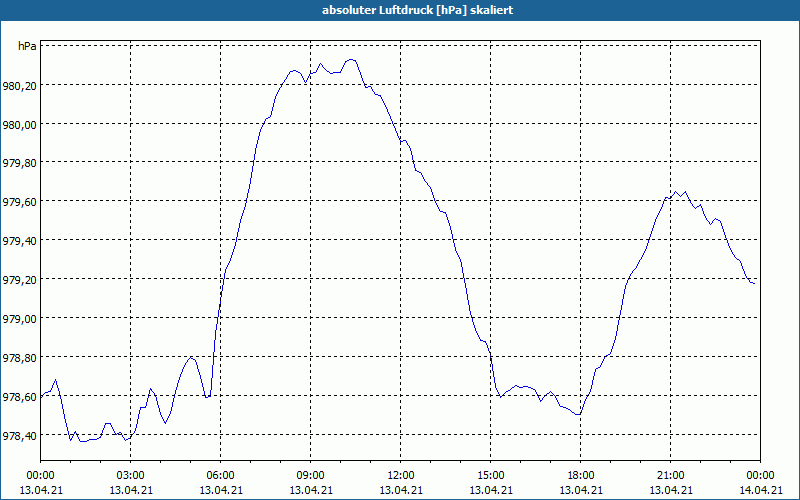Click the 979,80 y-axis label

click(19, 163)
